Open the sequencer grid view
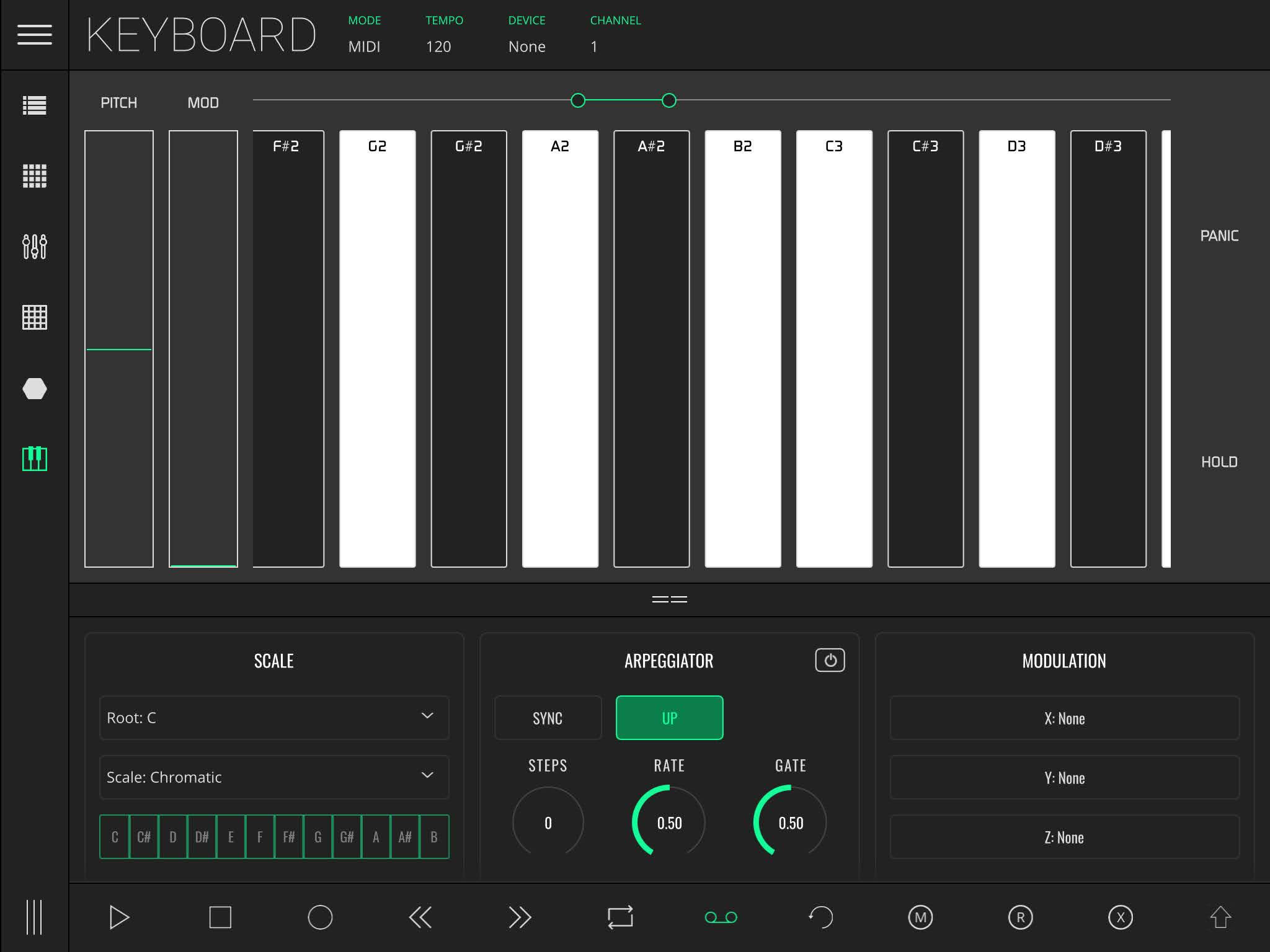 click(x=34, y=317)
